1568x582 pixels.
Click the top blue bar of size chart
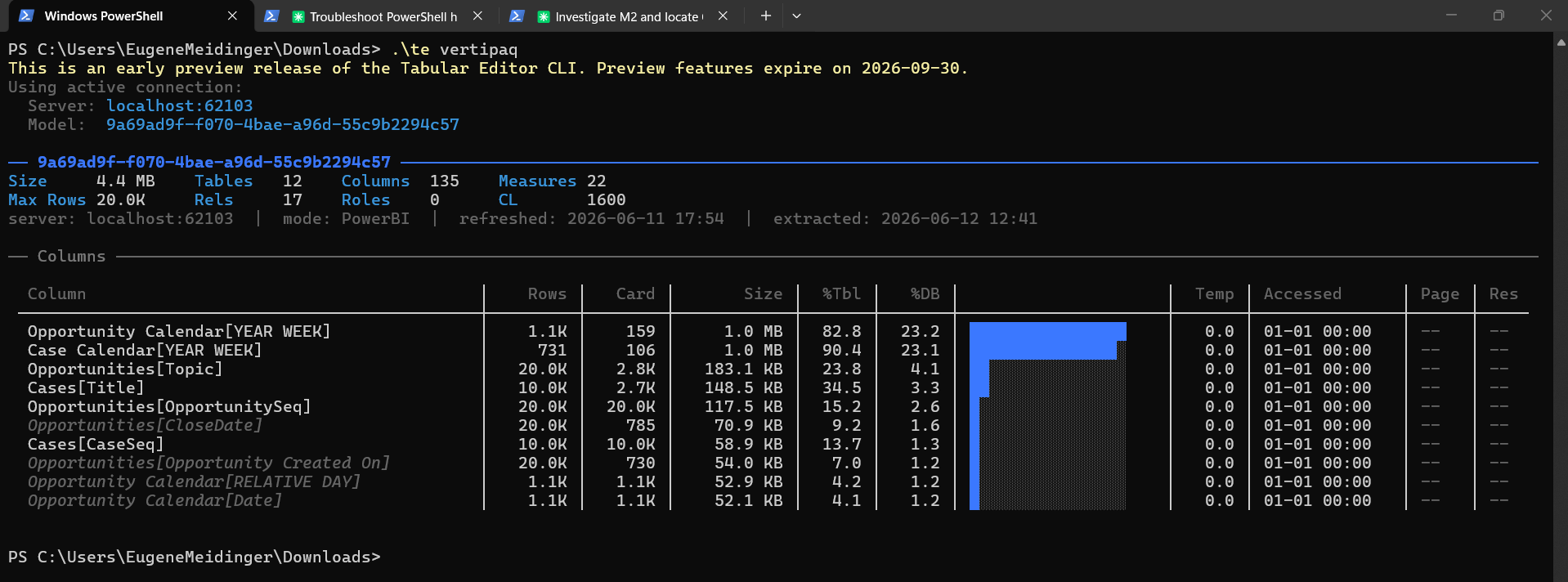point(1047,331)
